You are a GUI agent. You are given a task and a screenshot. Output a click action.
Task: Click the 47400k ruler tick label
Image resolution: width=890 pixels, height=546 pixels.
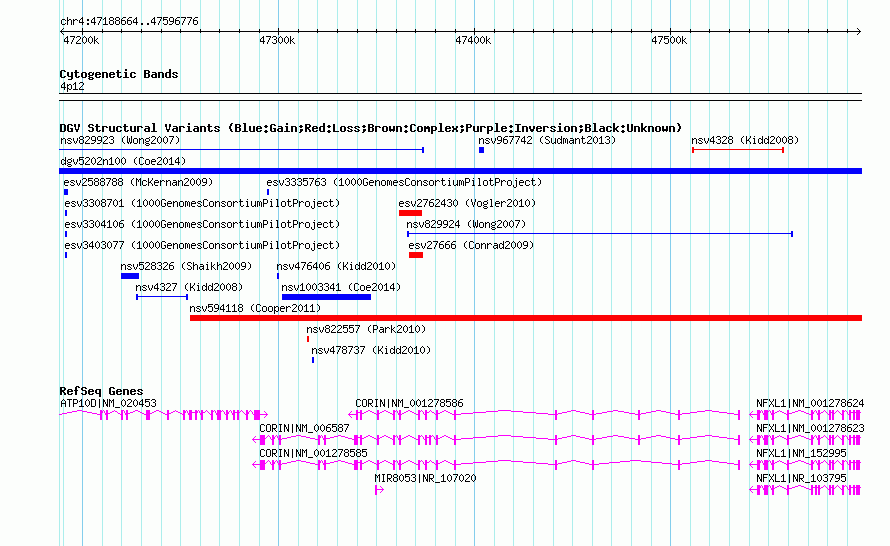[473, 40]
